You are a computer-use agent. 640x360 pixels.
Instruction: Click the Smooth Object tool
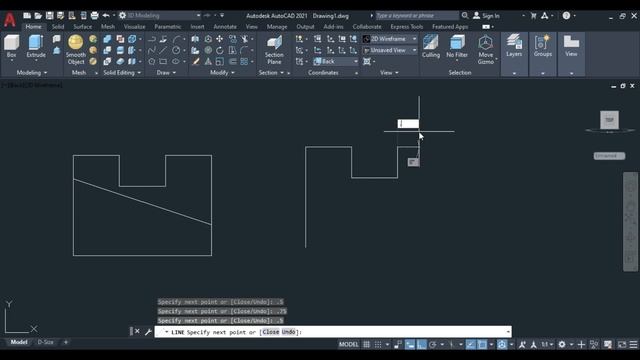tap(76, 49)
